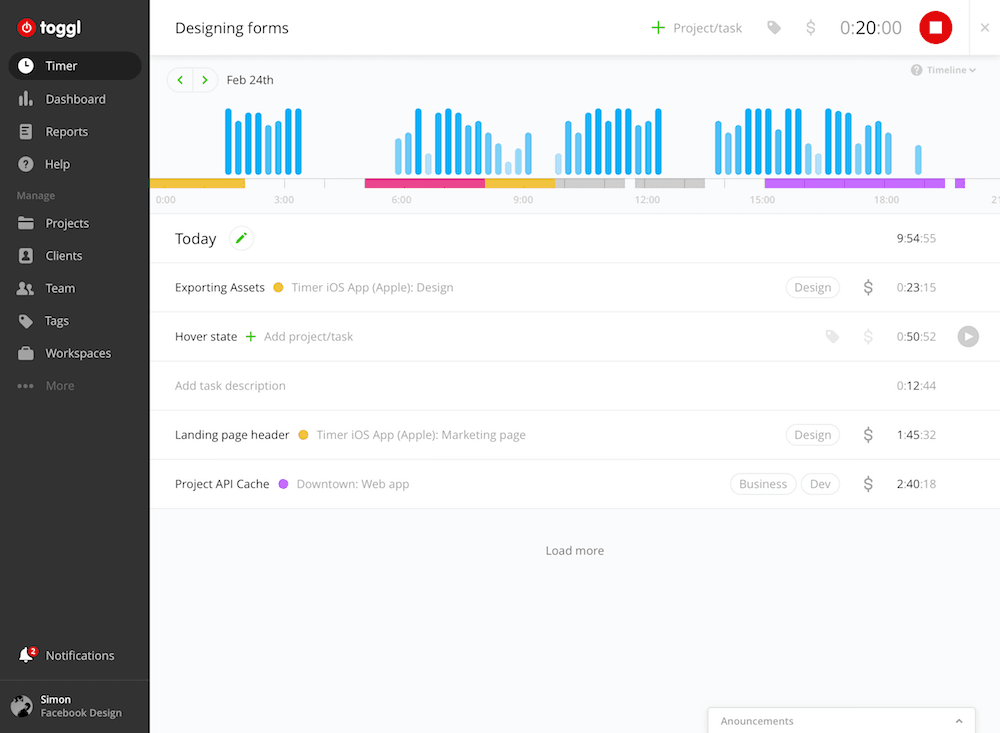Click the Add task description field

(x=231, y=386)
